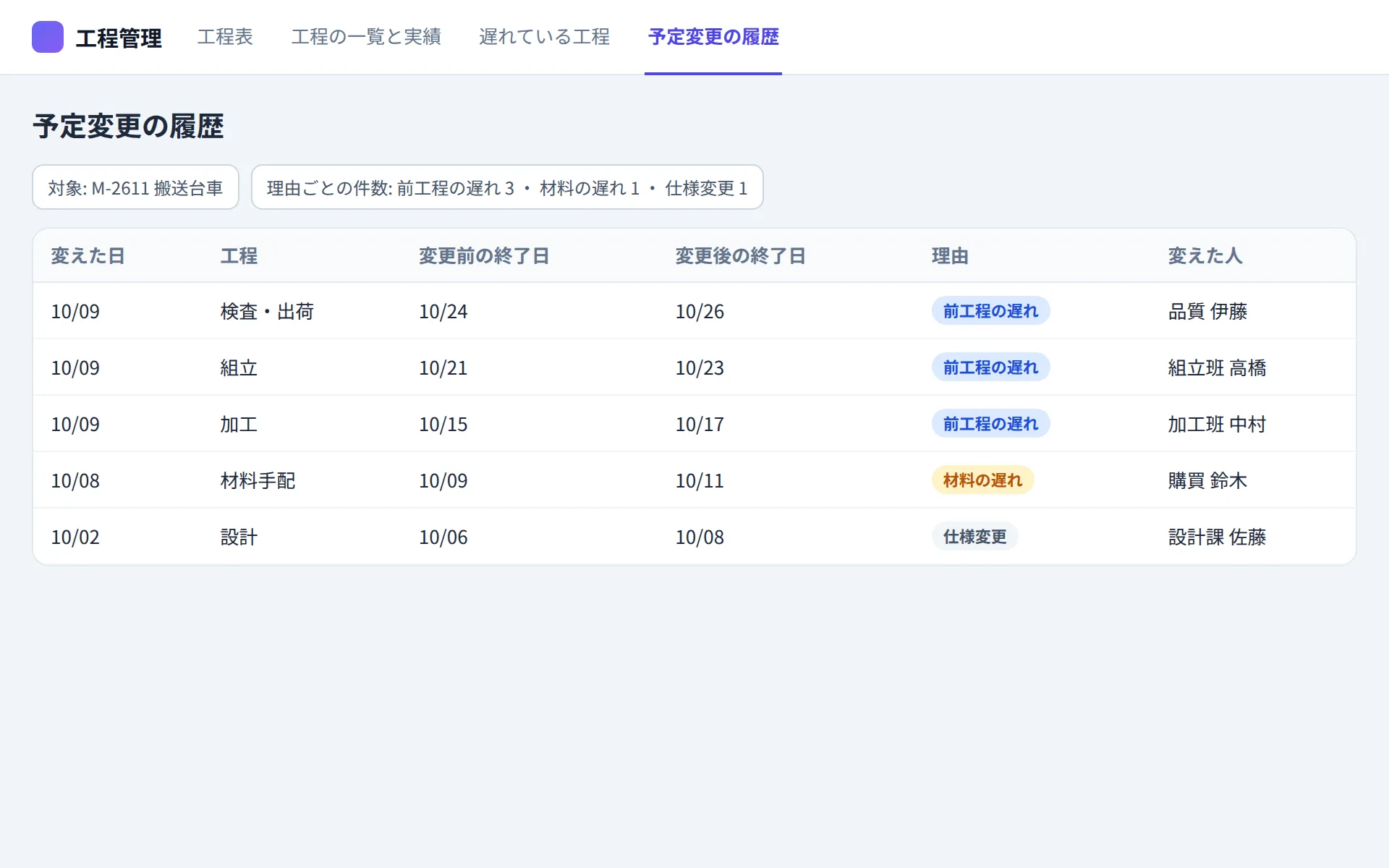Switch to 工程の一覧と実績 tab

(366, 37)
